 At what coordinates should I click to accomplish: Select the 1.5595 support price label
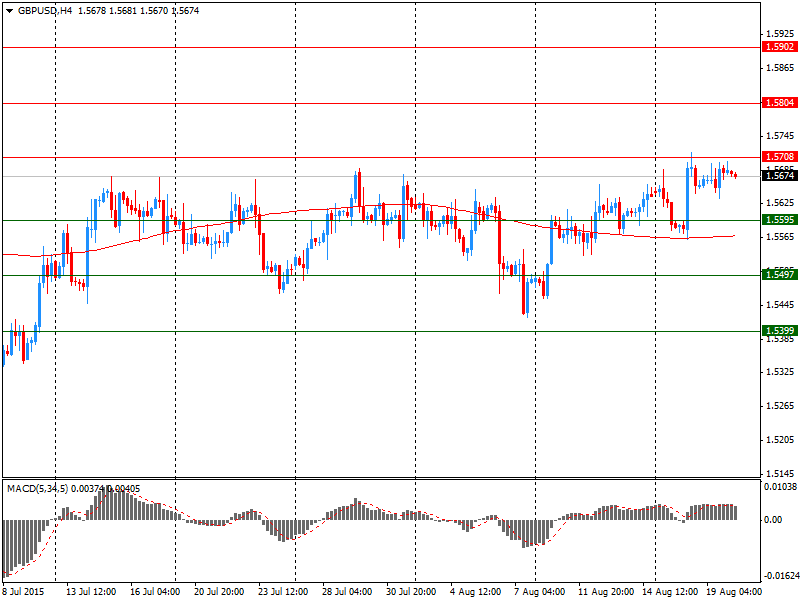click(x=779, y=220)
